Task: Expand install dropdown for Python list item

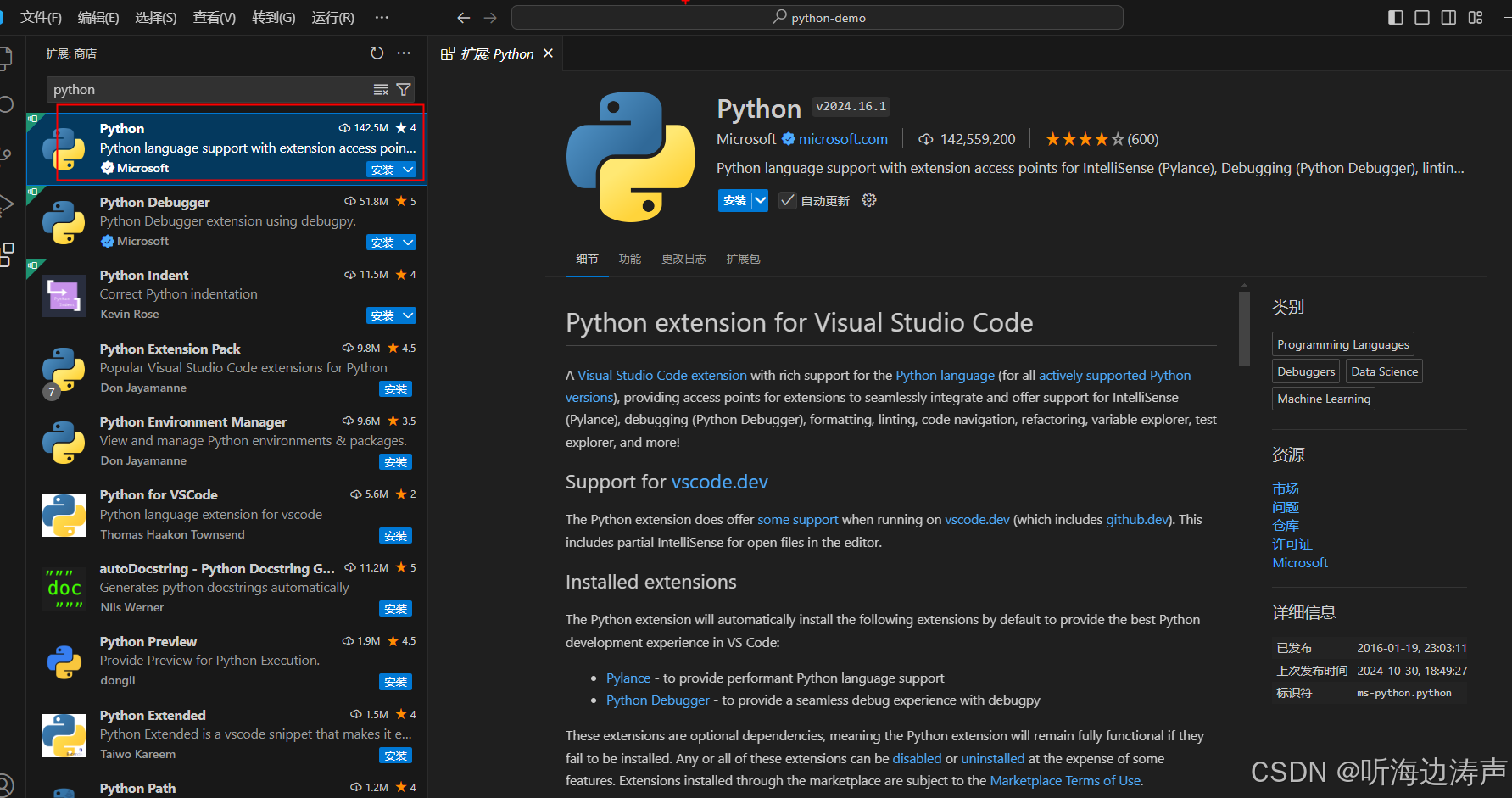Action: coord(408,170)
